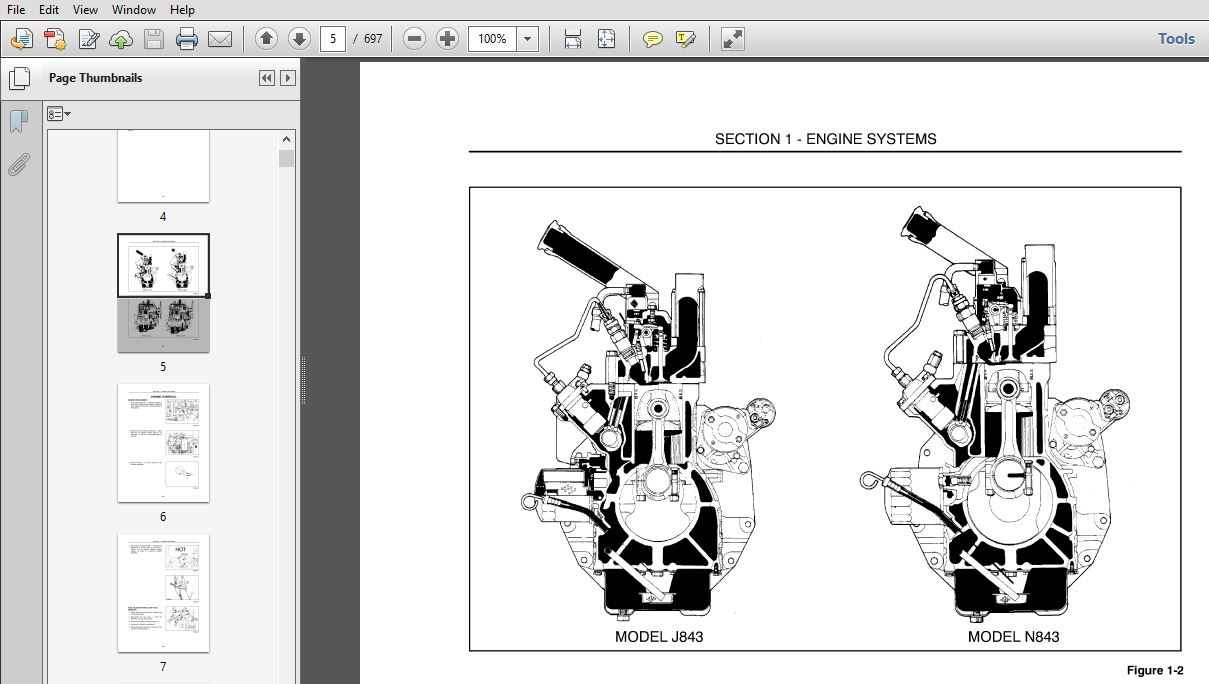The height and width of the screenshot is (684, 1209).
Task: Open the Tools pane
Action: coord(1176,39)
